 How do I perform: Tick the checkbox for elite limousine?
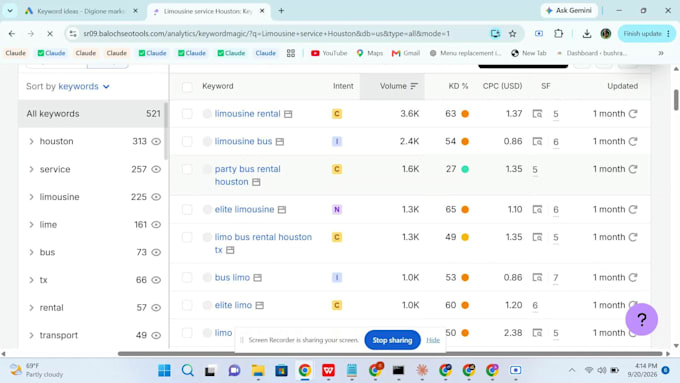pos(187,210)
